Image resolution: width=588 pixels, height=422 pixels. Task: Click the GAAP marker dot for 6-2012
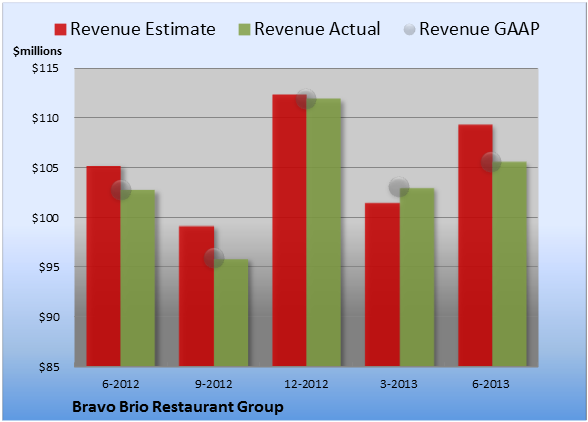pyautogui.click(x=121, y=190)
